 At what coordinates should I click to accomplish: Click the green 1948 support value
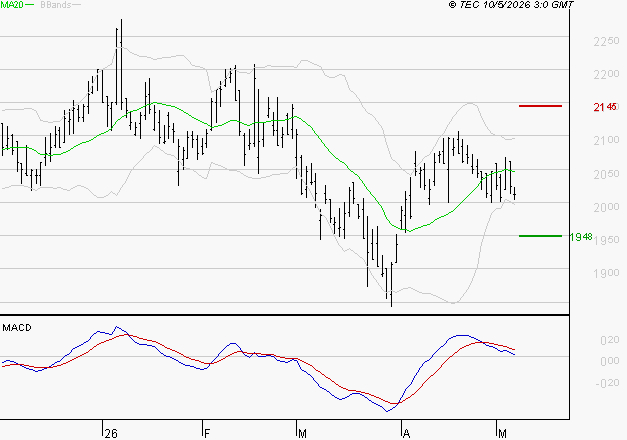click(581, 237)
